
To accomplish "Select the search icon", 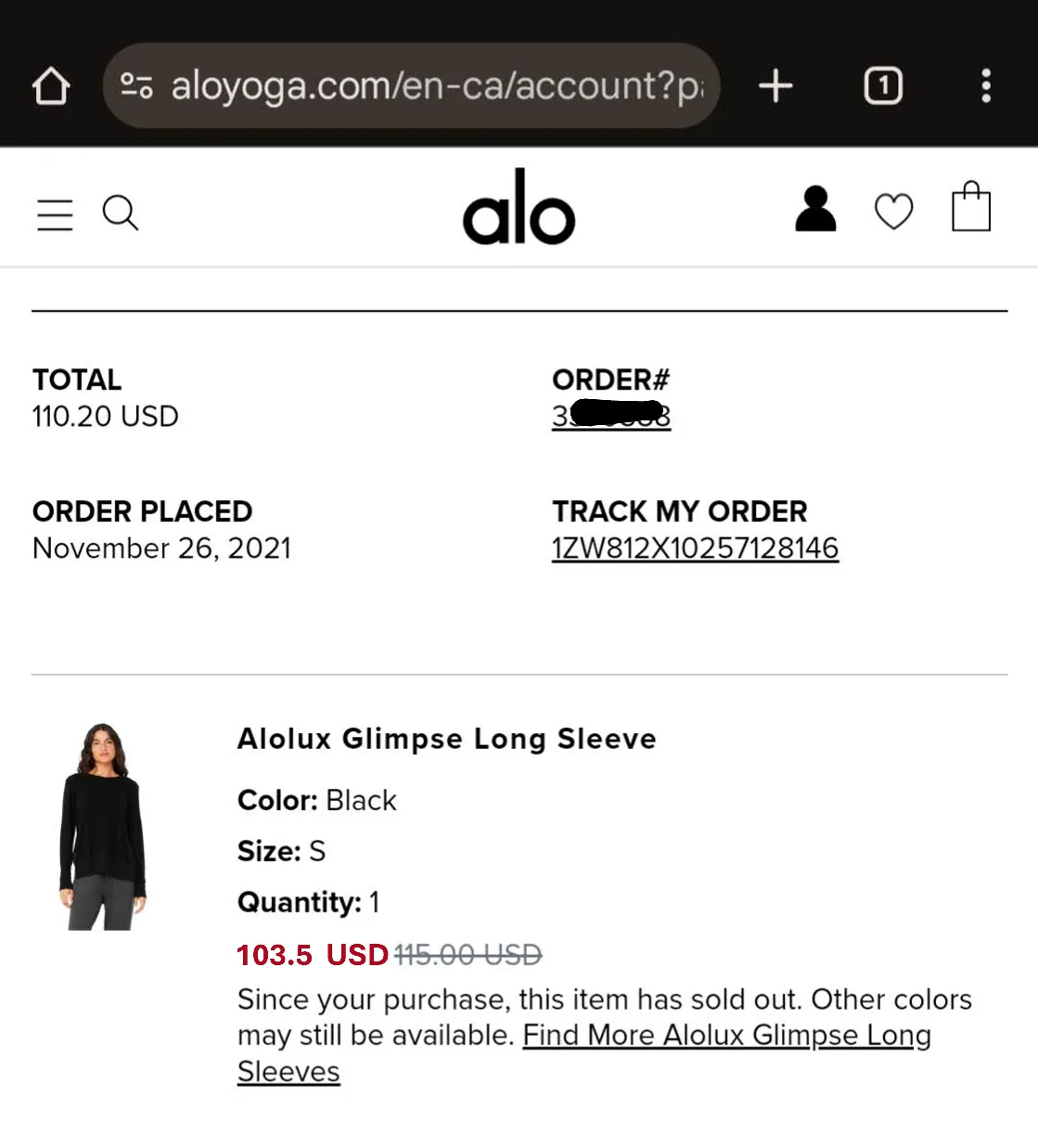I will pos(120,213).
